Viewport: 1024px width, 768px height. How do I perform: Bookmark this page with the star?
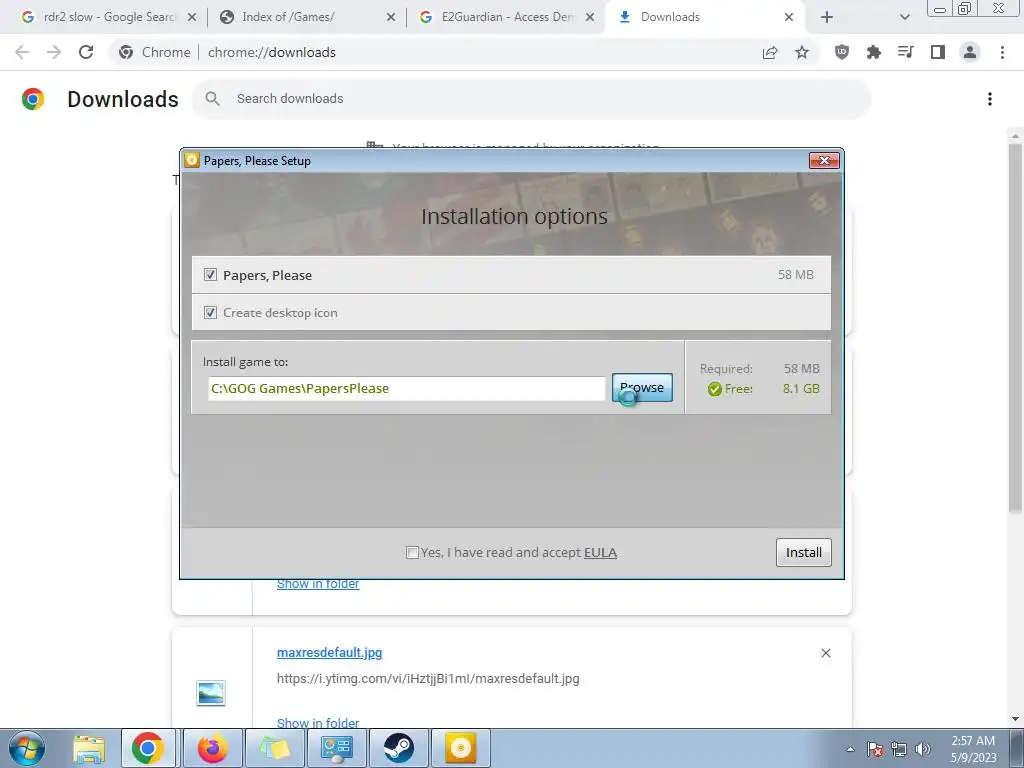(802, 52)
